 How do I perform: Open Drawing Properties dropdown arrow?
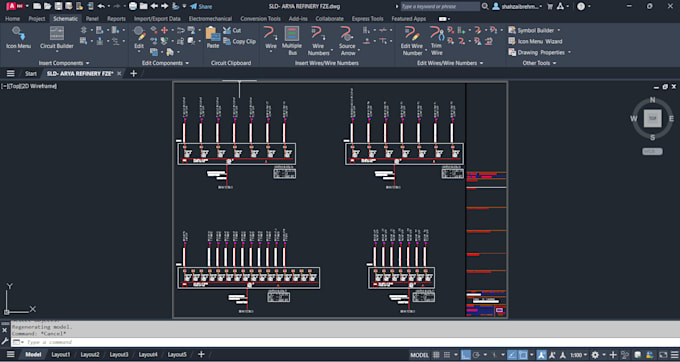pyautogui.click(x=569, y=52)
